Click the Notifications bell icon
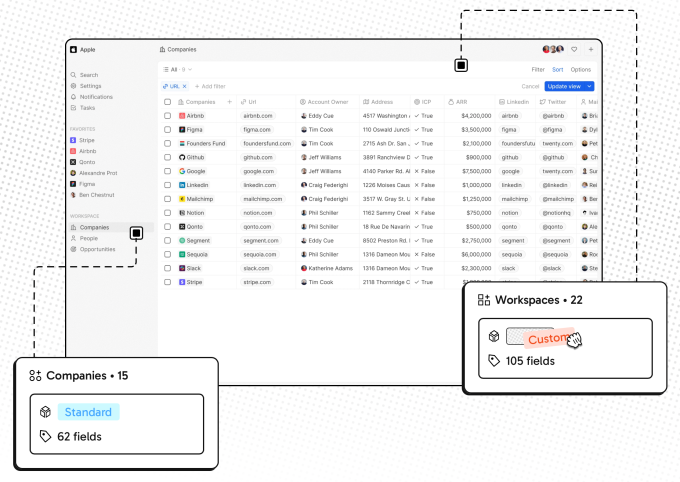Image resolution: width=680 pixels, height=482 pixels. (74, 97)
